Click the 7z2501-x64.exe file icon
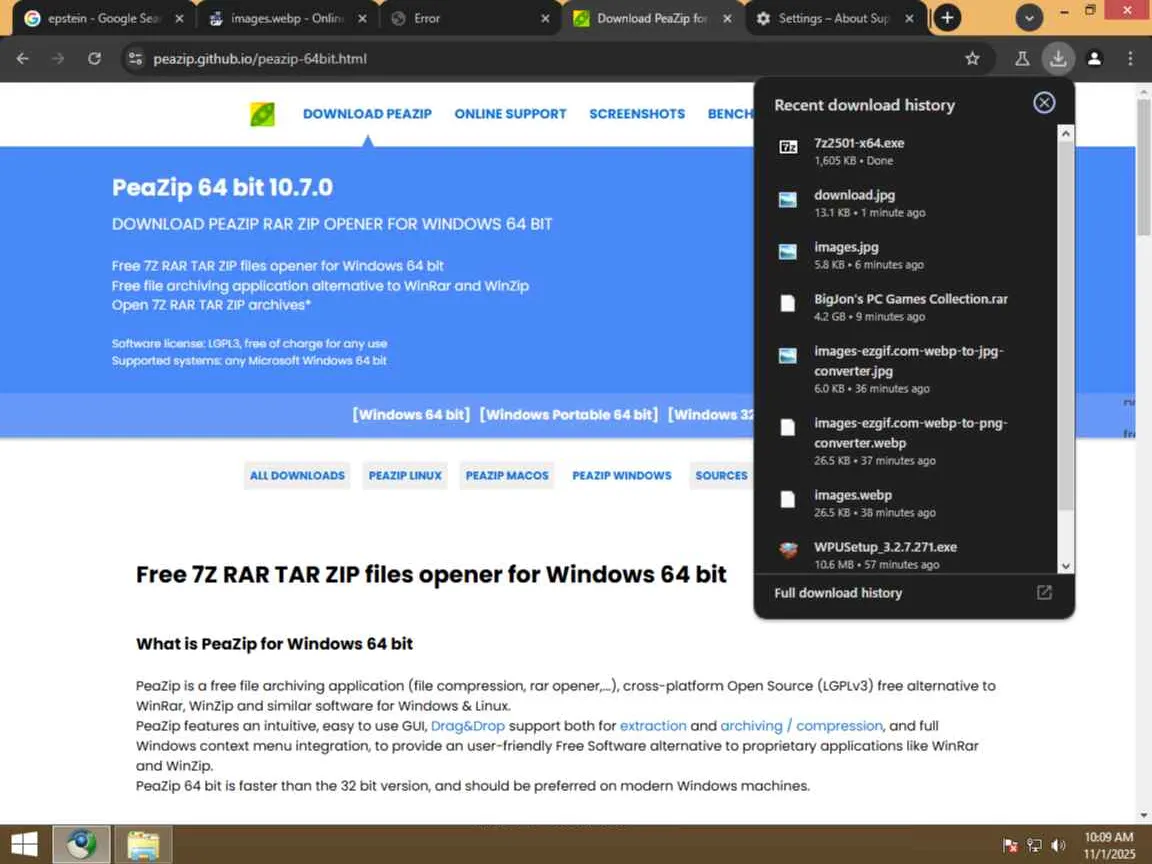 point(788,147)
